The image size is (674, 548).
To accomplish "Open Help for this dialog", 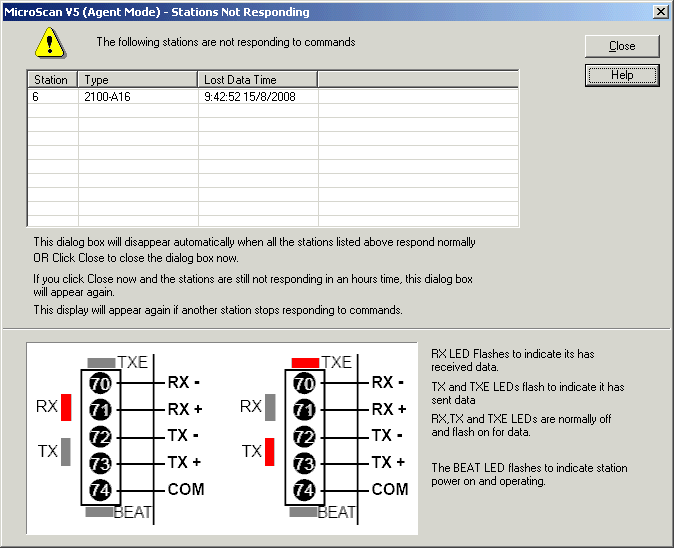I will (x=622, y=75).
